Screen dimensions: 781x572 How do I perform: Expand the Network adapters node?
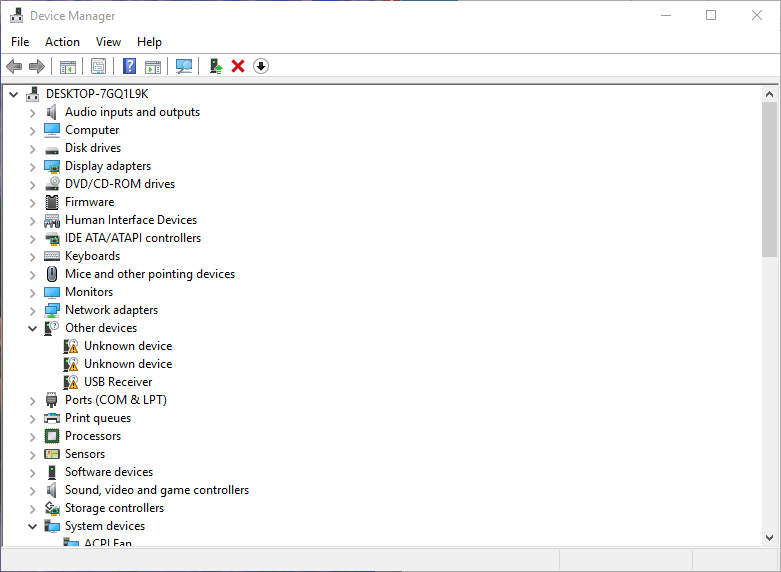pos(32,310)
